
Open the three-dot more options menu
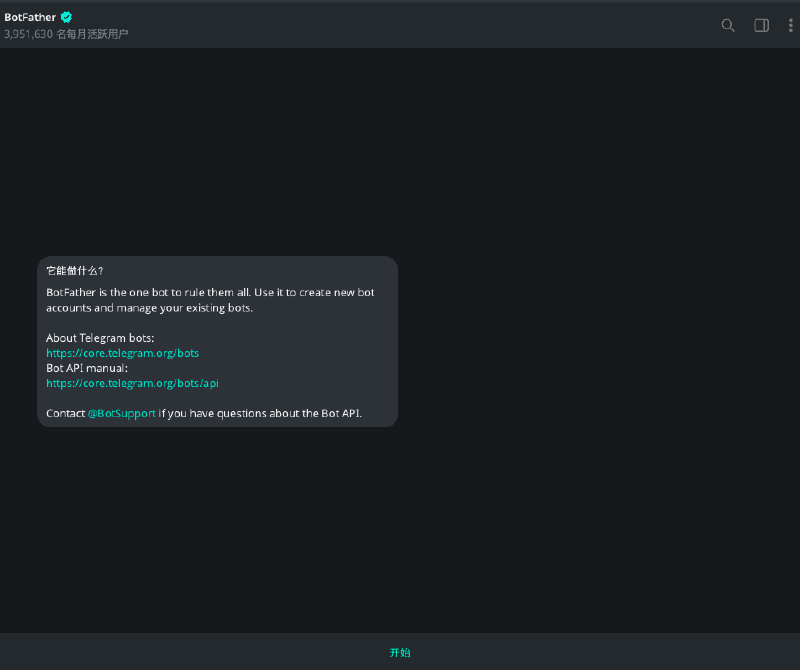(x=790, y=25)
